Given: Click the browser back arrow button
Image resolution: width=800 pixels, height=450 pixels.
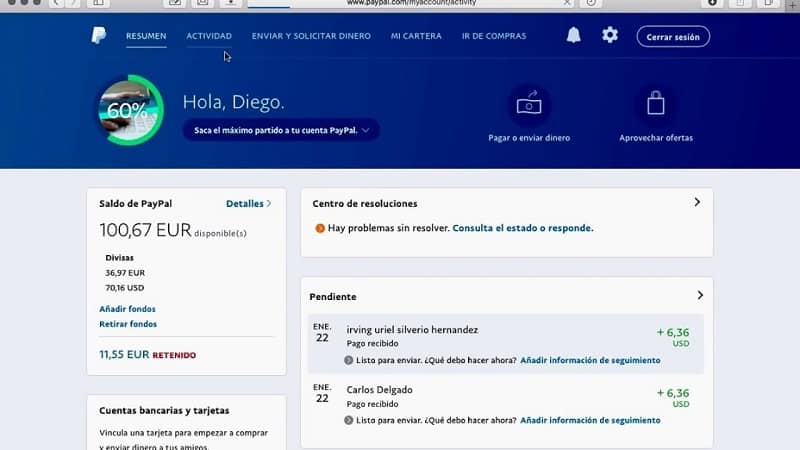Looking at the screenshot, I should point(56,3).
